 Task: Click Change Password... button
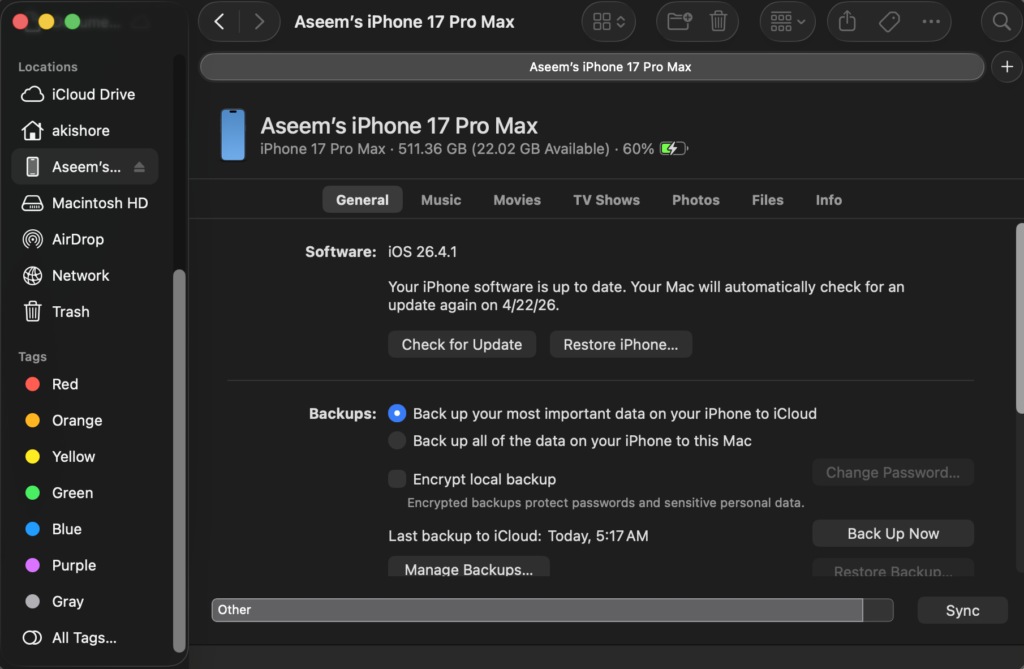click(893, 472)
